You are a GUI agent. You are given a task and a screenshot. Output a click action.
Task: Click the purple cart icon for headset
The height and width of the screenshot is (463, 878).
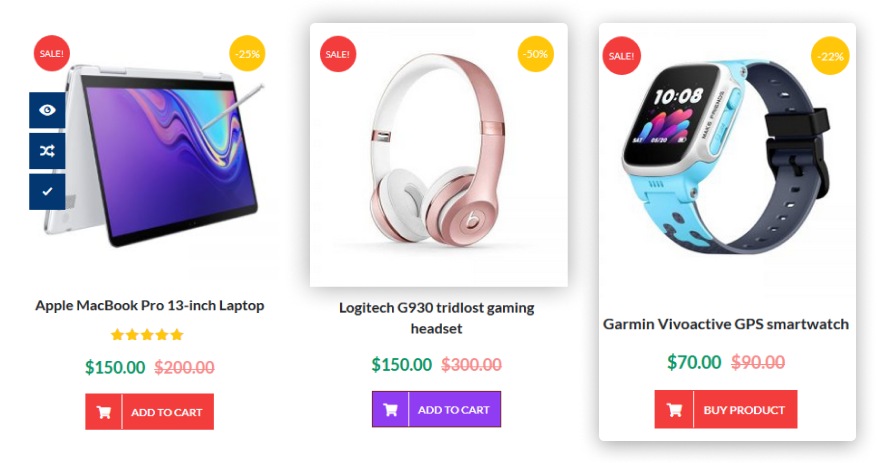tap(390, 409)
